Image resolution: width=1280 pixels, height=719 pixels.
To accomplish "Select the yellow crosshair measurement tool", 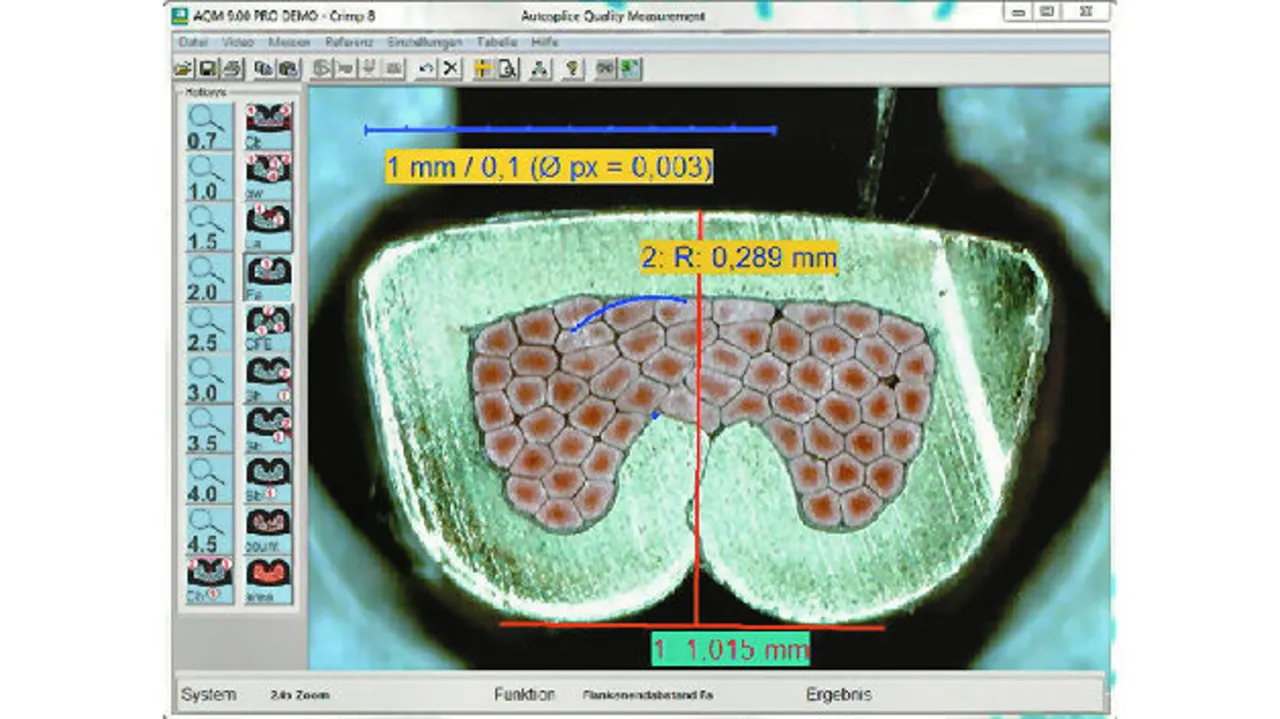I will point(483,69).
